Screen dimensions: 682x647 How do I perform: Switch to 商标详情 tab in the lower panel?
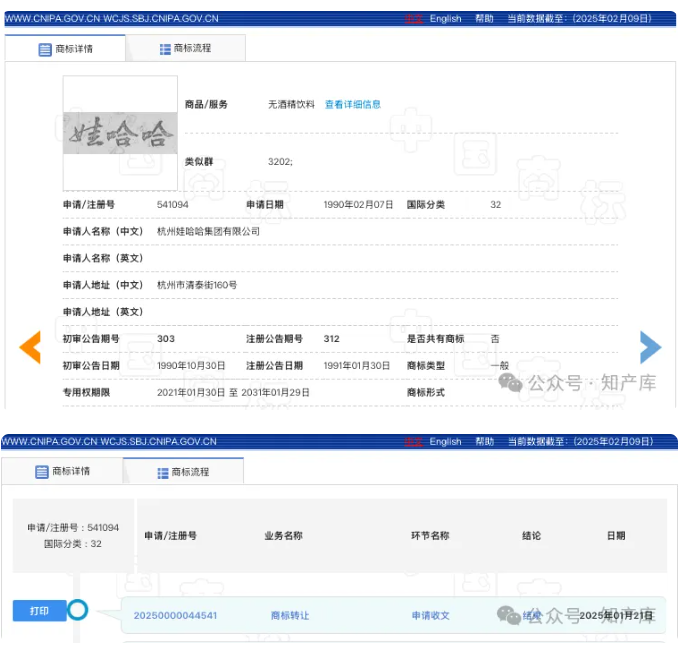pos(63,471)
